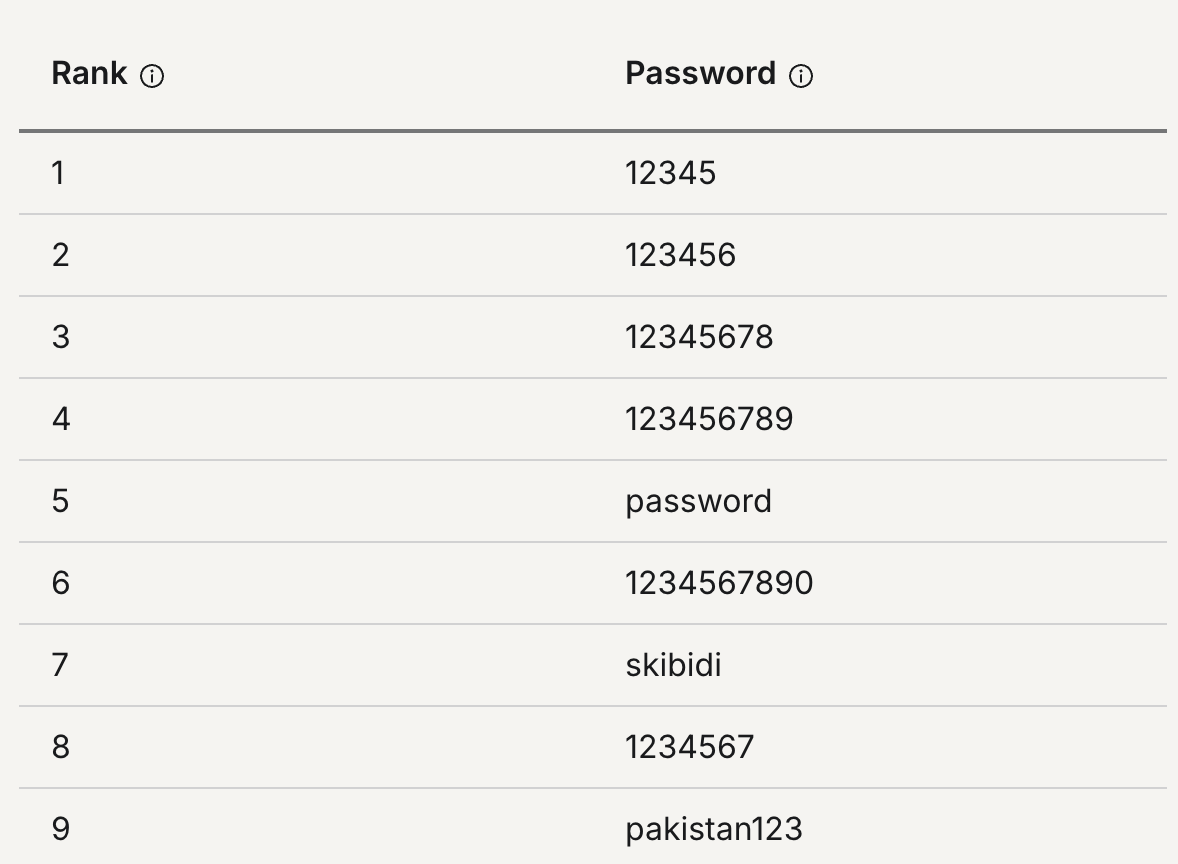This screenshot has height=864, width=1178.
Task: Click rank number 5 cell
Action: (60, 501)
